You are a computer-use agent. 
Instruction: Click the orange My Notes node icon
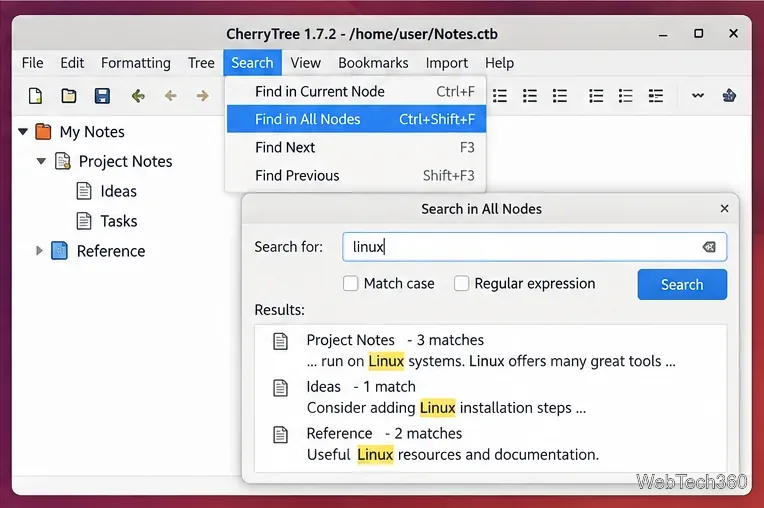click(43, 132)
